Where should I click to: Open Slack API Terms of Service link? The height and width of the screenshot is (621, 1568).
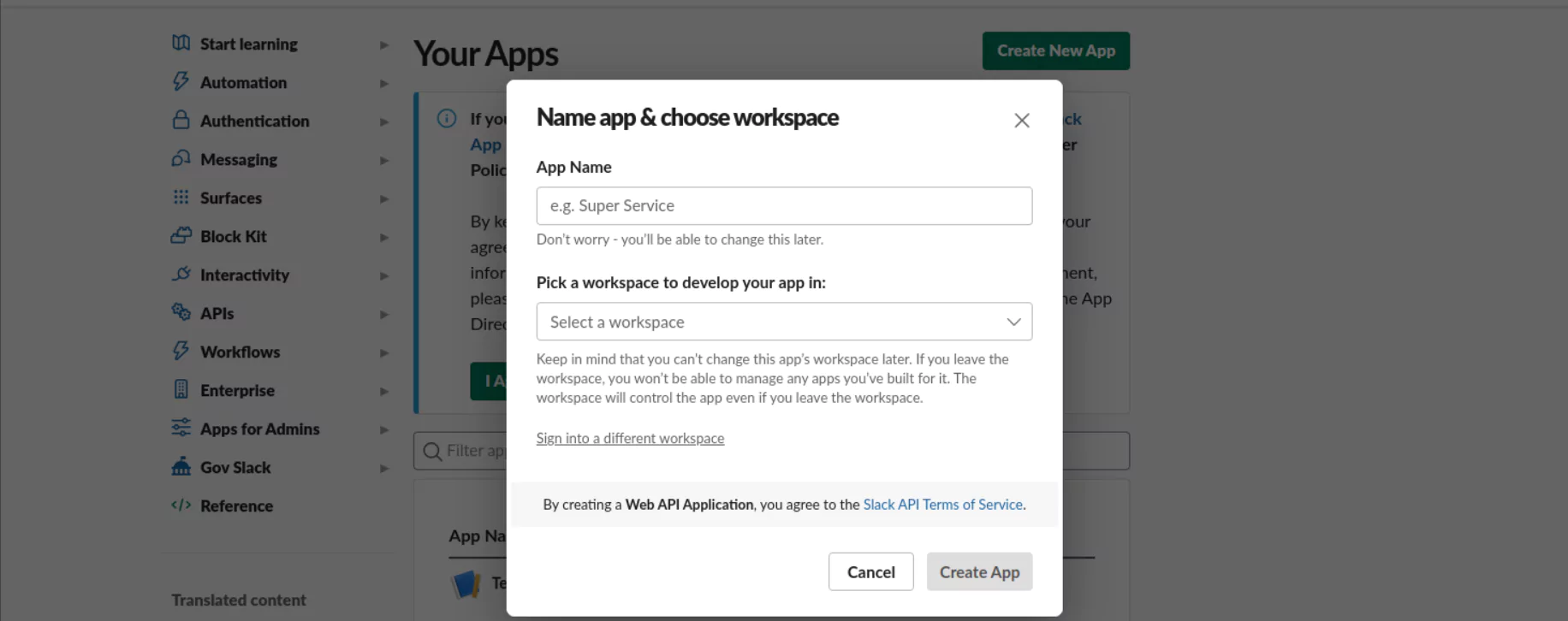pyautogui.click(x=943, y=504)
